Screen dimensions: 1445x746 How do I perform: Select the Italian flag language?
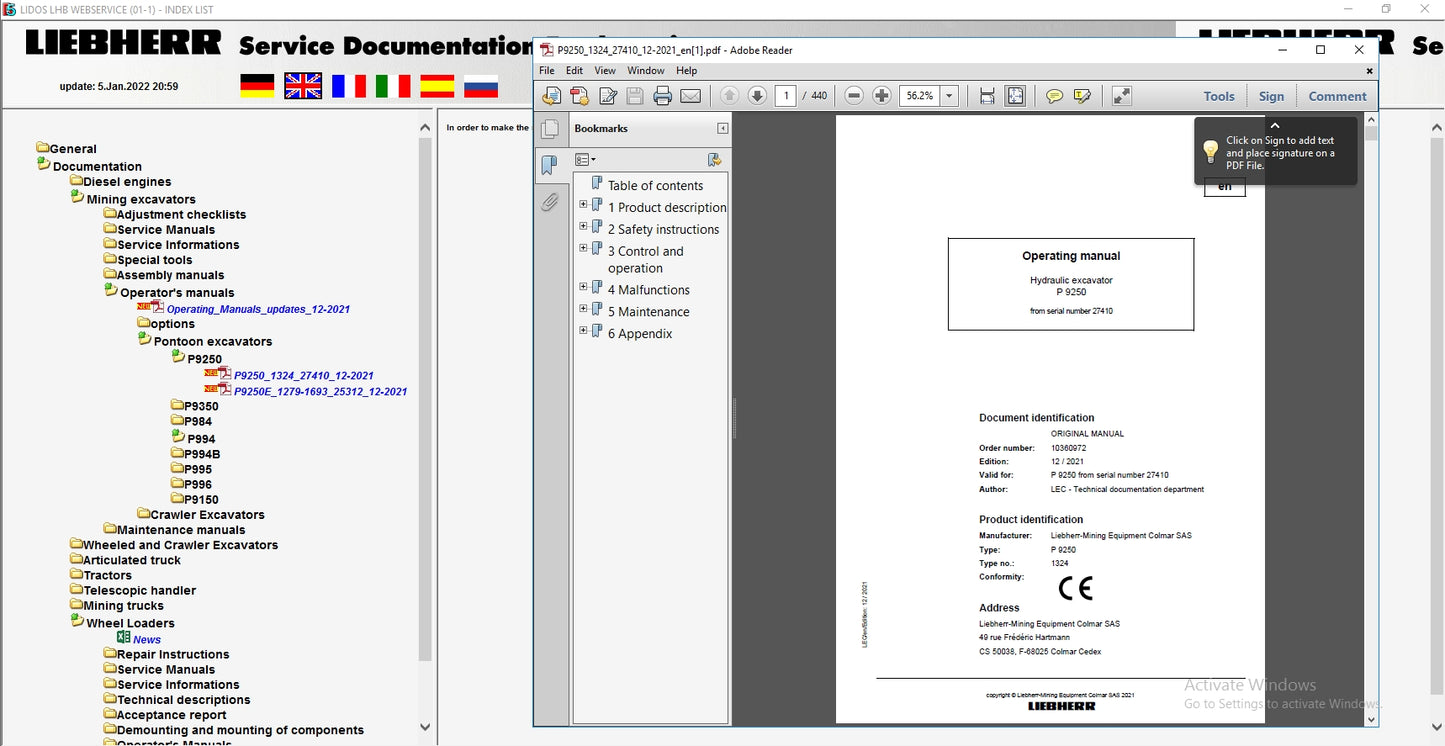(x=393, y=86)
